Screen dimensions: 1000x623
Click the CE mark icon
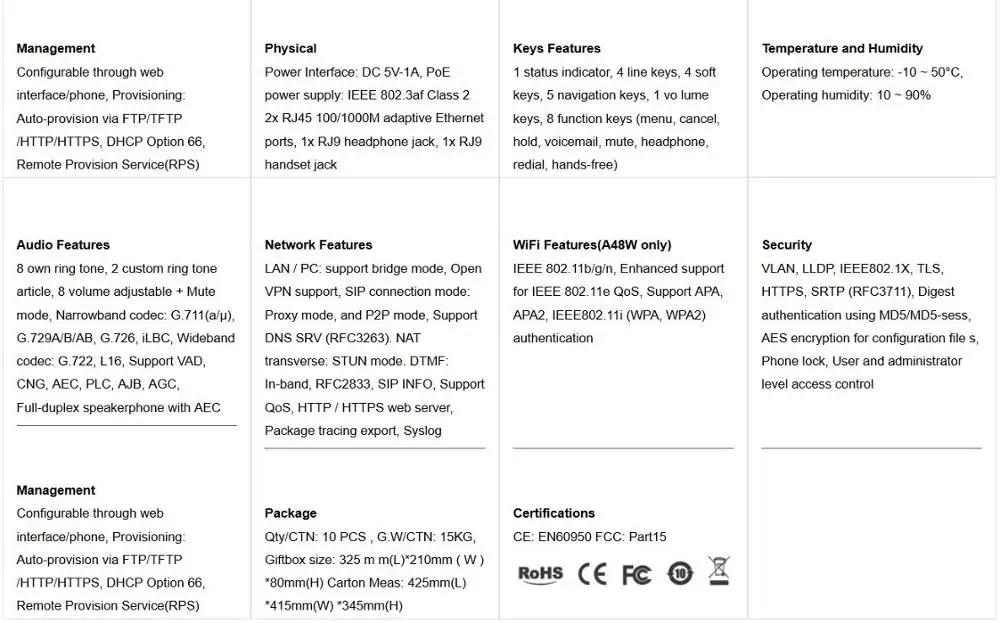(x=592, y=574)
